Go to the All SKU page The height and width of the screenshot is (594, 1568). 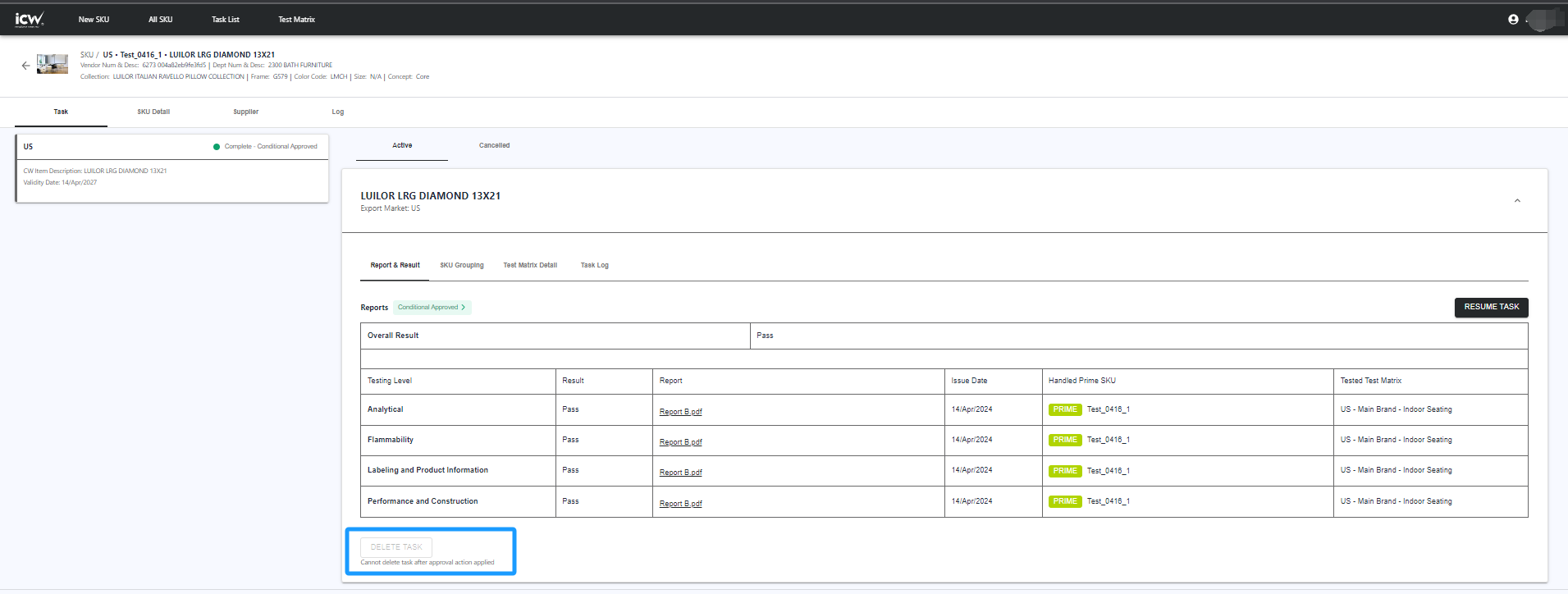[x=160, y=20]
